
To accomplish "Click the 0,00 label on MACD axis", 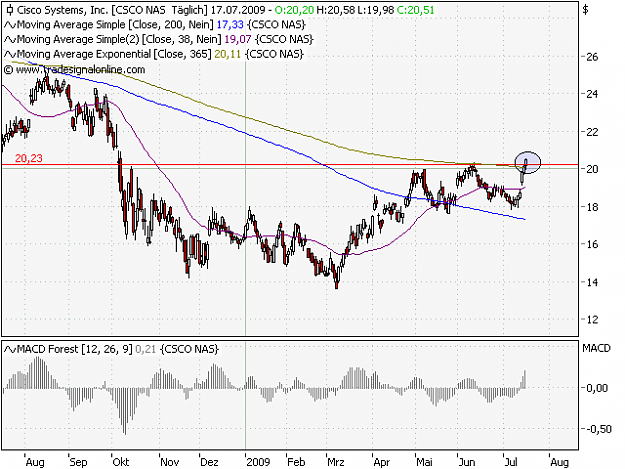I will [x=597, y=388].
